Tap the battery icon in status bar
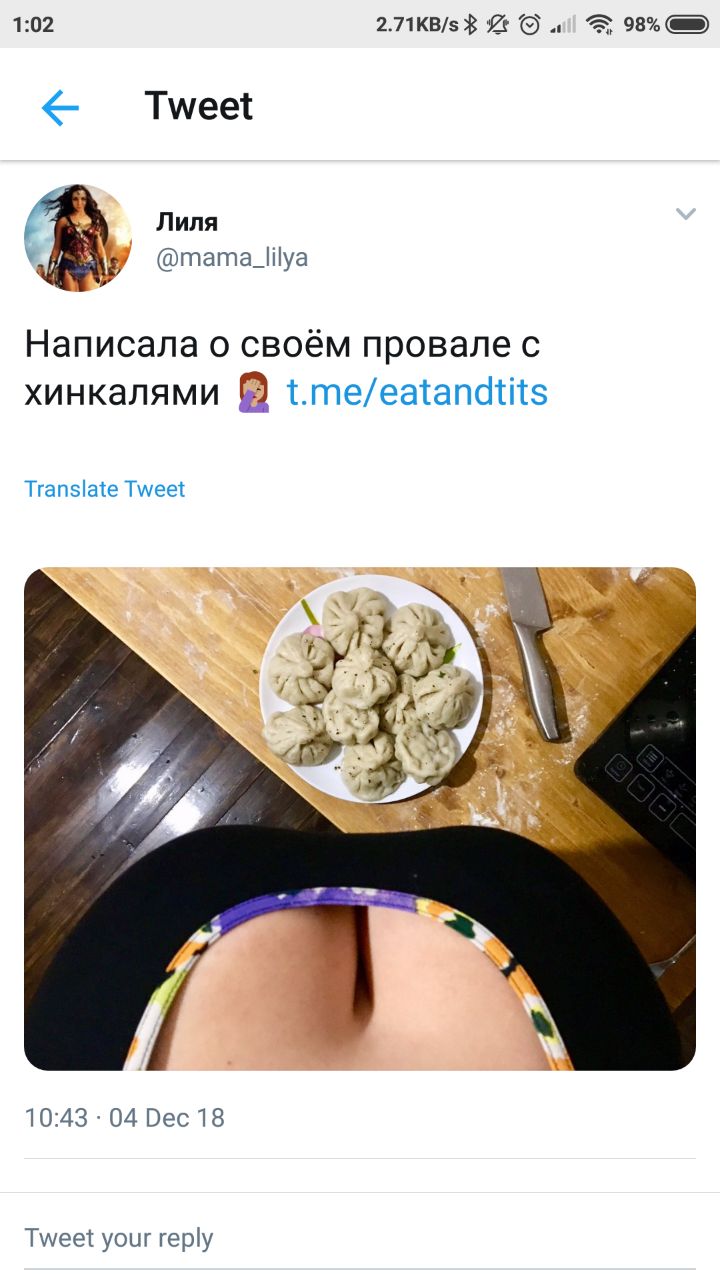Screen dimensions: 720x1280 point(687,24)
